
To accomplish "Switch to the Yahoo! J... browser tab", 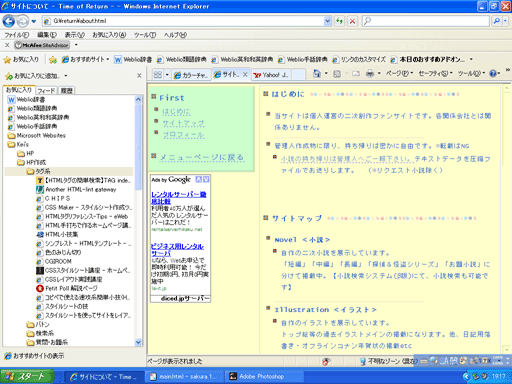I will [271, 75].
